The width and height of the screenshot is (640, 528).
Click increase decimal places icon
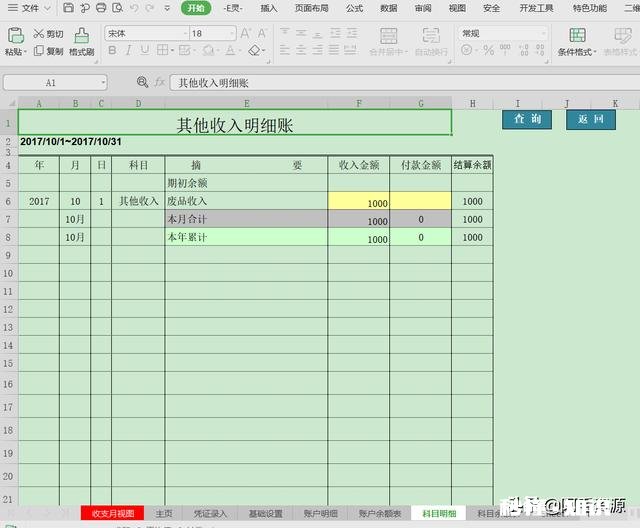pos(524,50)
